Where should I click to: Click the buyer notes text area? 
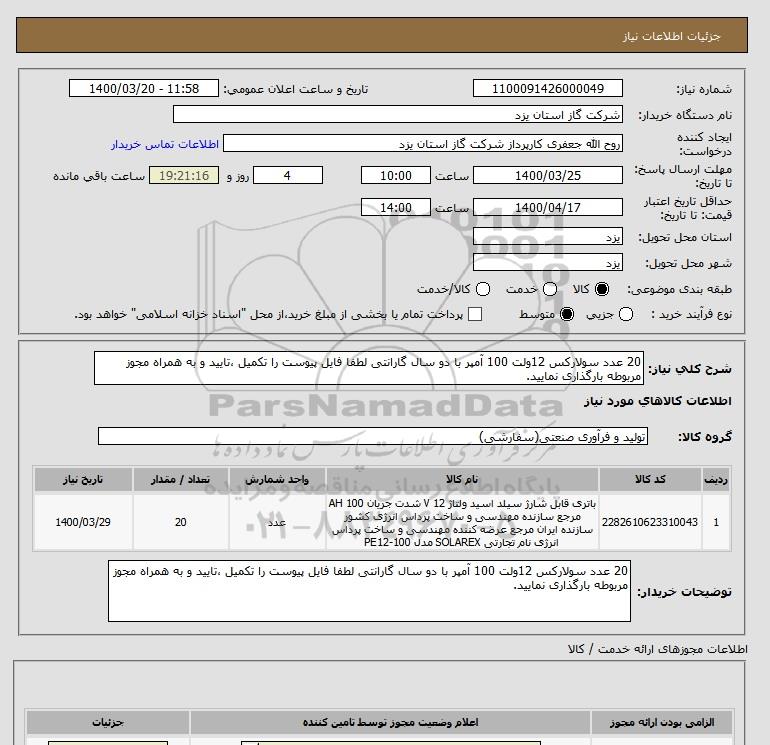pos(369,591)
